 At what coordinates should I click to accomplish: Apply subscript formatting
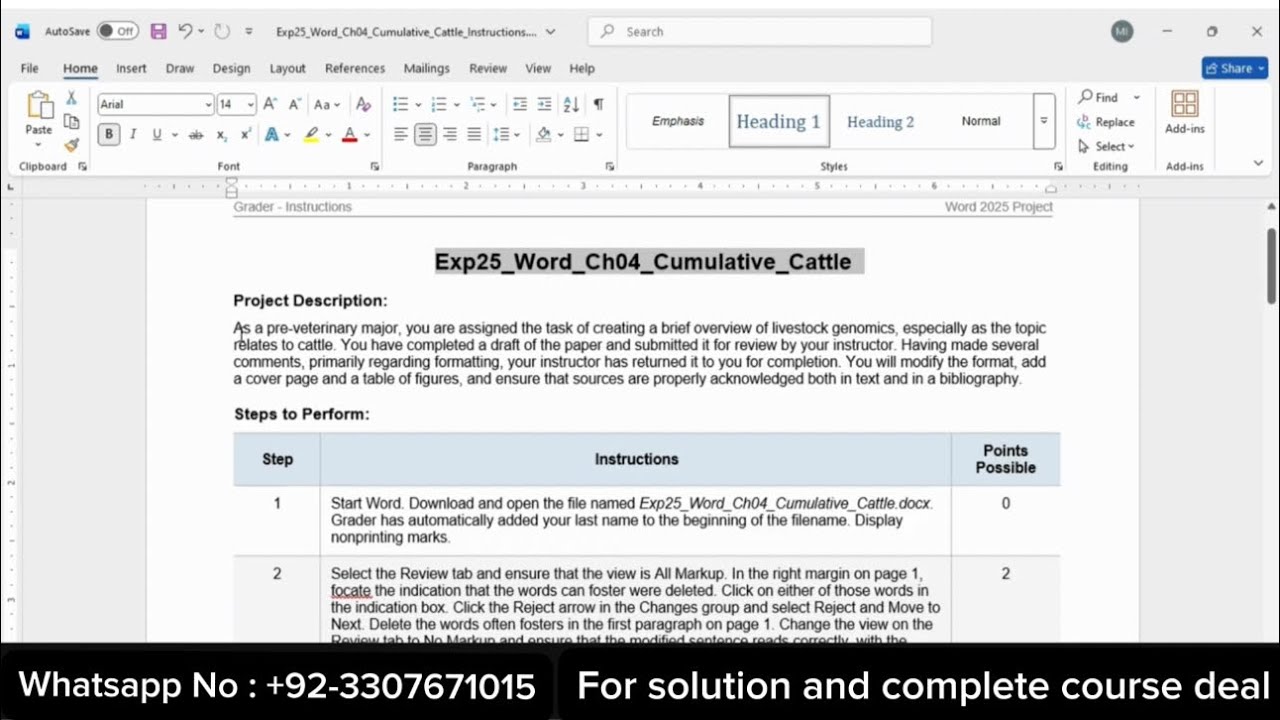[222, 134]
